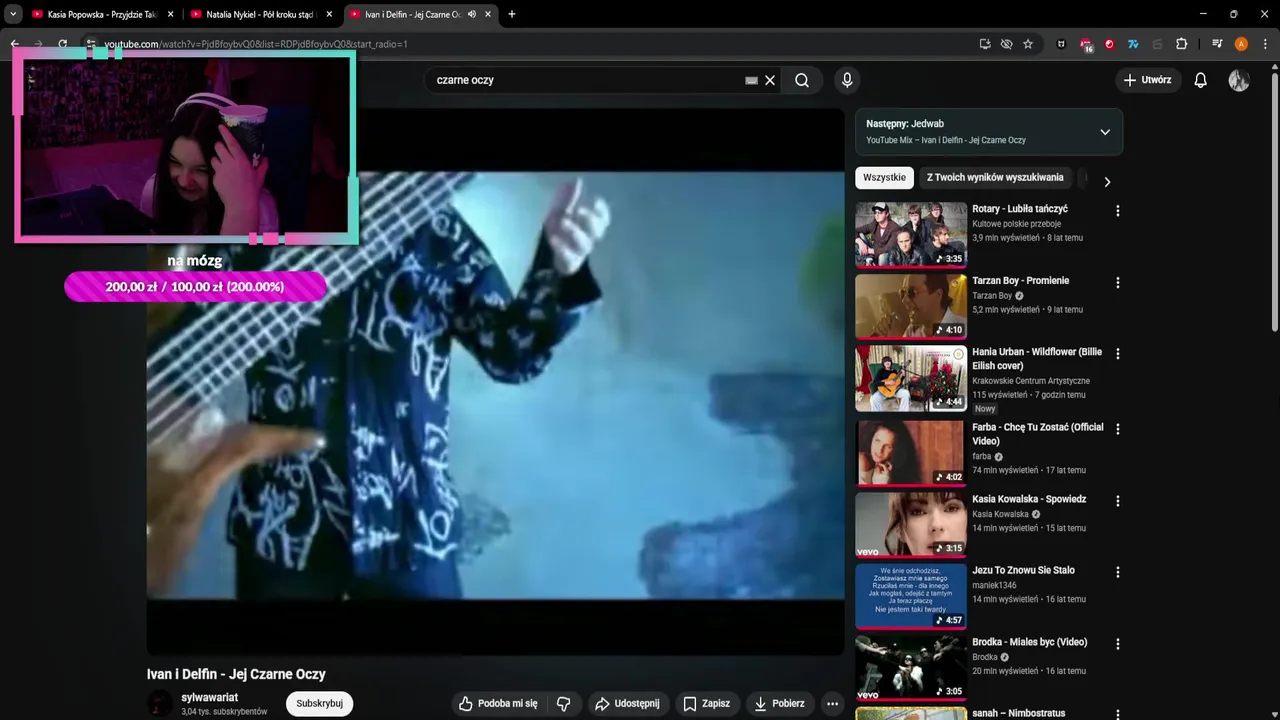Click Pobierz to download the video
Image resolution: width=1280 pixels, height=720 pixels.
pyautogui.click(x=779, y=703)
